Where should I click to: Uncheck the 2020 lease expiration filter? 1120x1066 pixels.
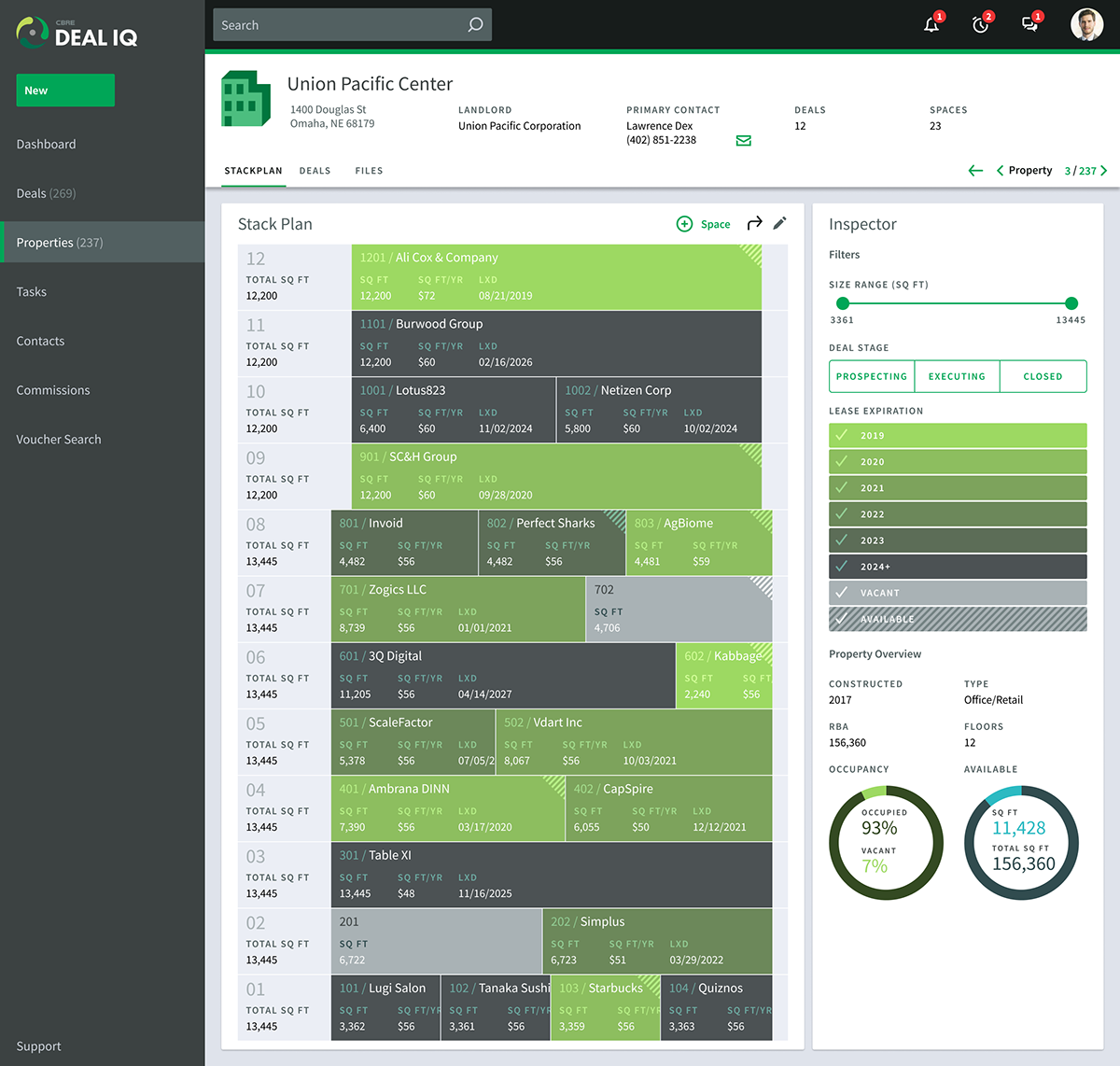[x=958, y=461]
